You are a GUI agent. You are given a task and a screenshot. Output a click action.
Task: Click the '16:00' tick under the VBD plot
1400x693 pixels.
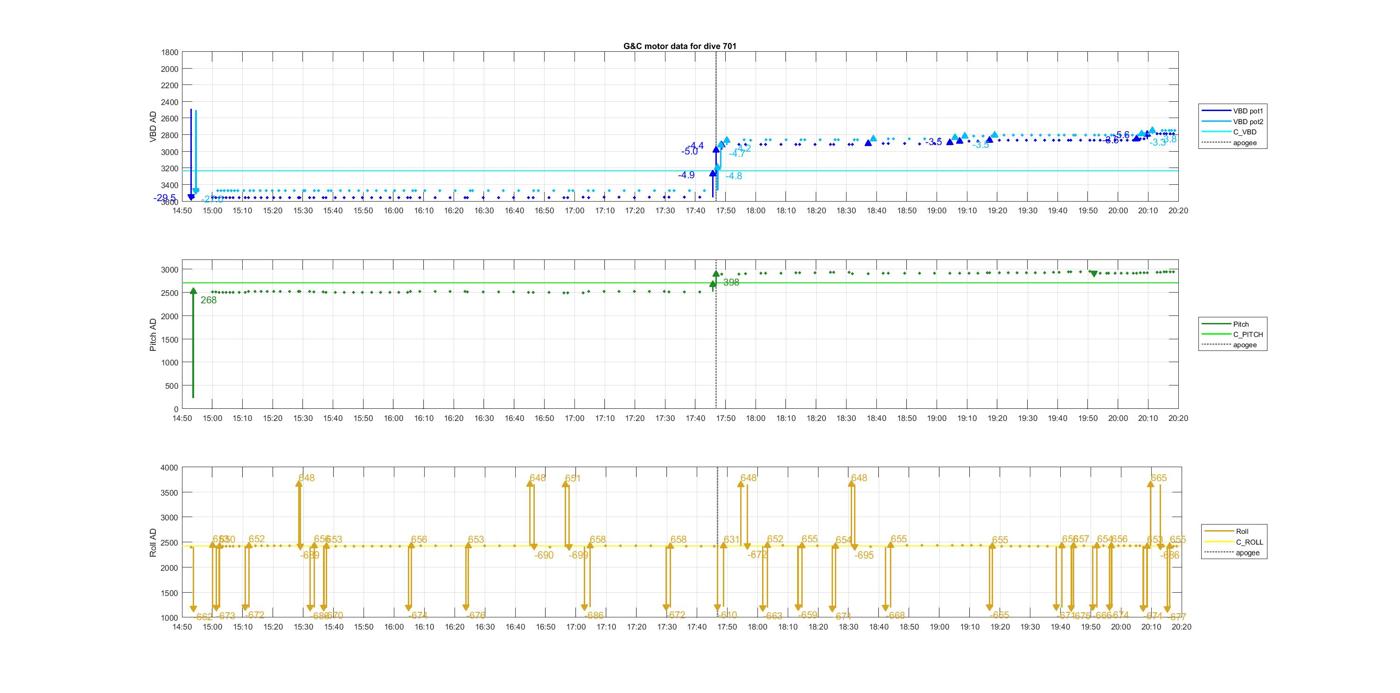[393, 210]
